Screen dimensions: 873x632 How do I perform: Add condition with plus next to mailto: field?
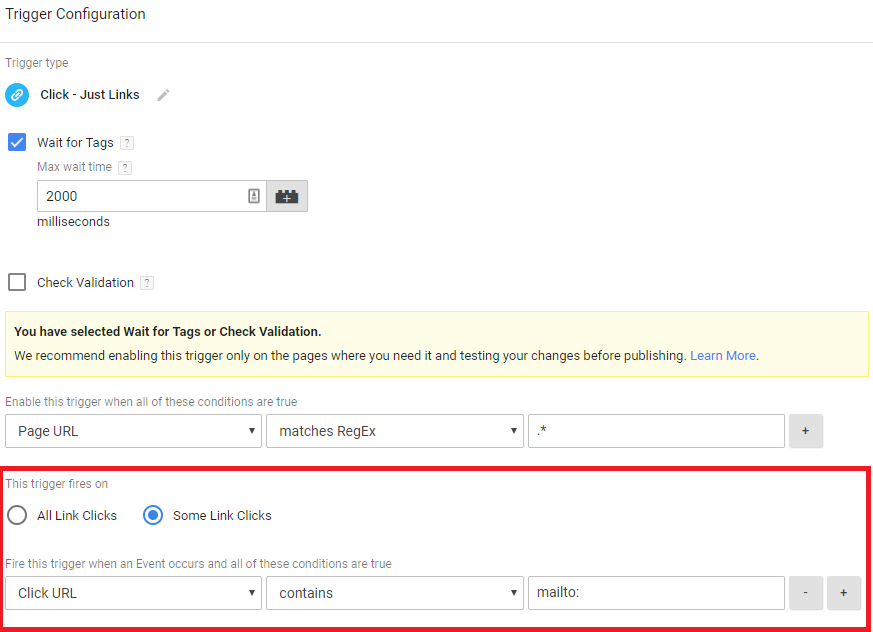click(x=844, y=593)
